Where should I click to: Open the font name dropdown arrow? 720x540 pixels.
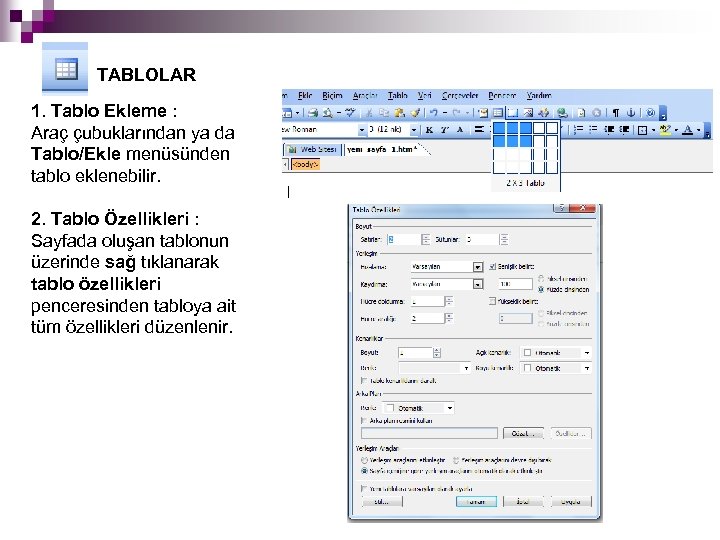coord(361,130)
